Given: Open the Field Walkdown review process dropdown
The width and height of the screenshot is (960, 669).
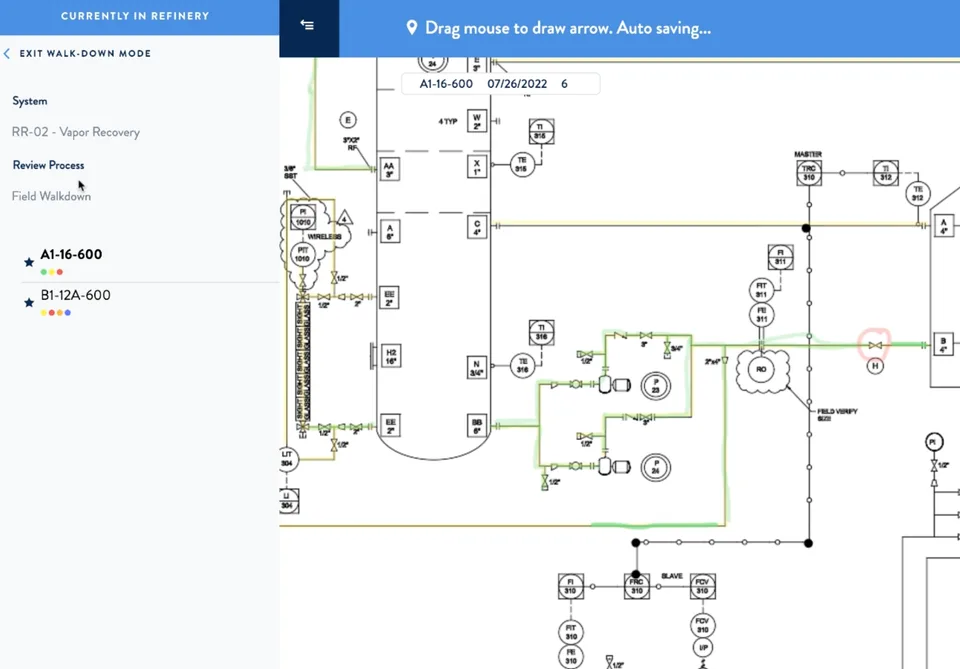Looking at the screenshot, I should (51, 196).
